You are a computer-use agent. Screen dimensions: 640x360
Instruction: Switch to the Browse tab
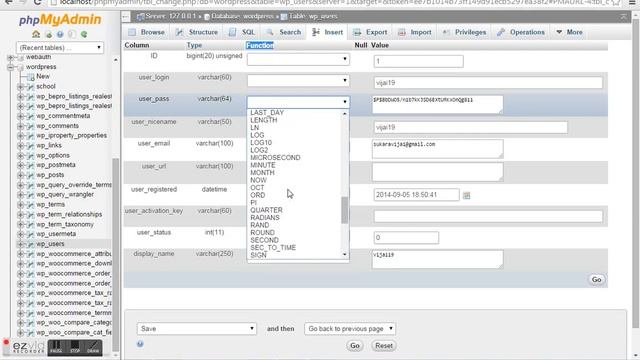click(x=146, y=32)
